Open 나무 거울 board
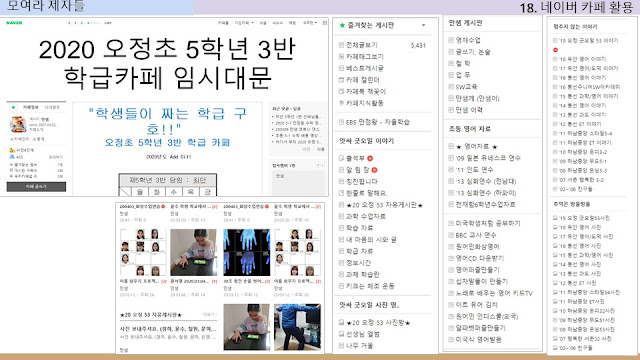The height and width of the screenshot is (360, 640). 359,346
